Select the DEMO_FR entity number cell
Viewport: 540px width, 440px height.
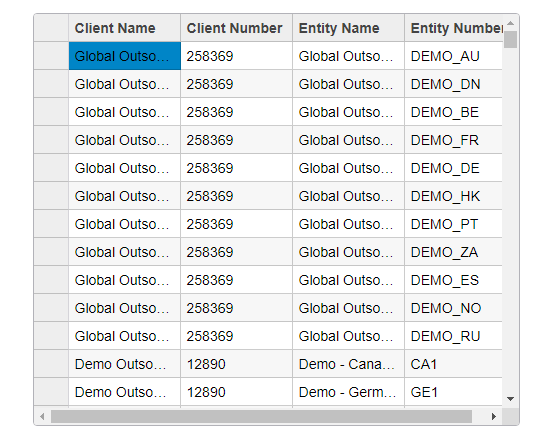(x=454, y=140)
